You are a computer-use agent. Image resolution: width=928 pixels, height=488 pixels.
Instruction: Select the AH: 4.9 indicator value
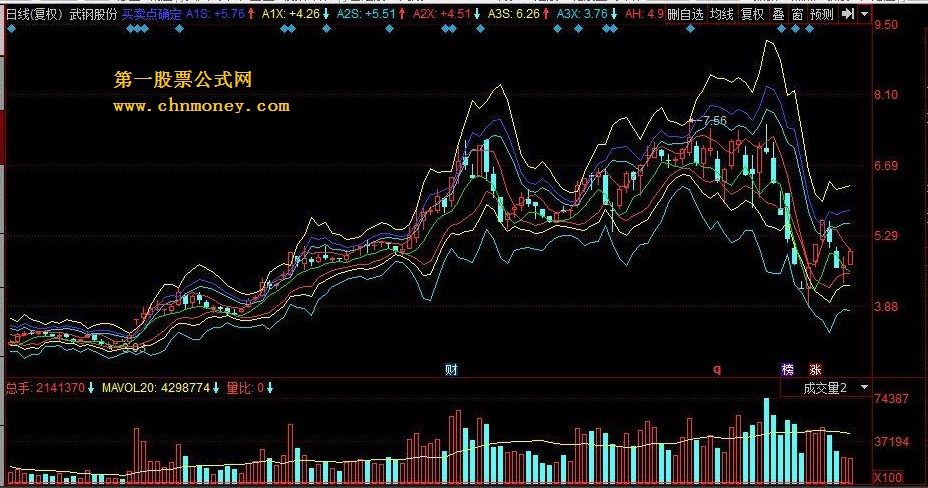click(644, 14)
